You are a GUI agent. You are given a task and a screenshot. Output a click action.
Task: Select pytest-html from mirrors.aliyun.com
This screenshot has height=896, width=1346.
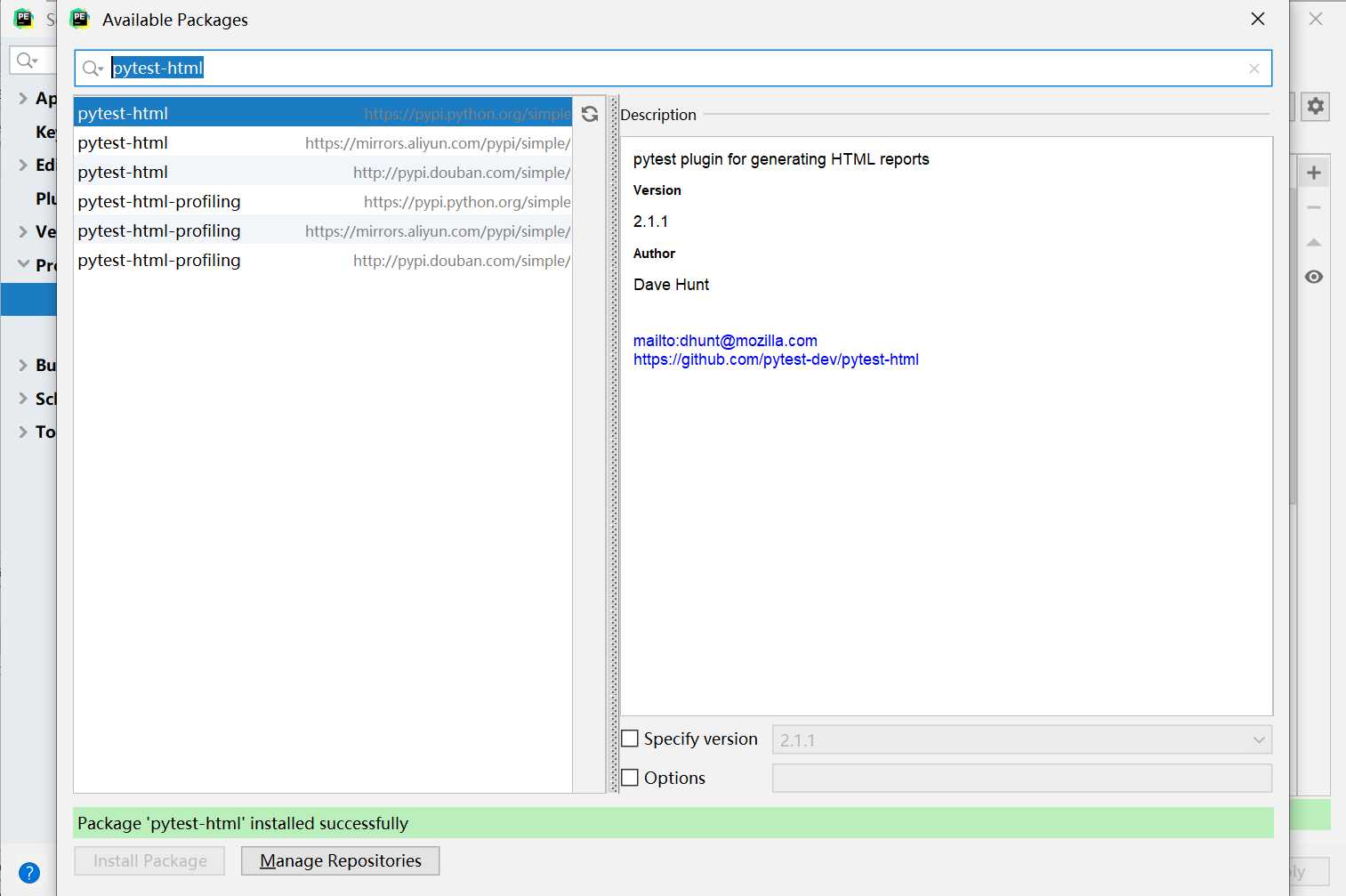pyautogui.click(x=323, y=142)
